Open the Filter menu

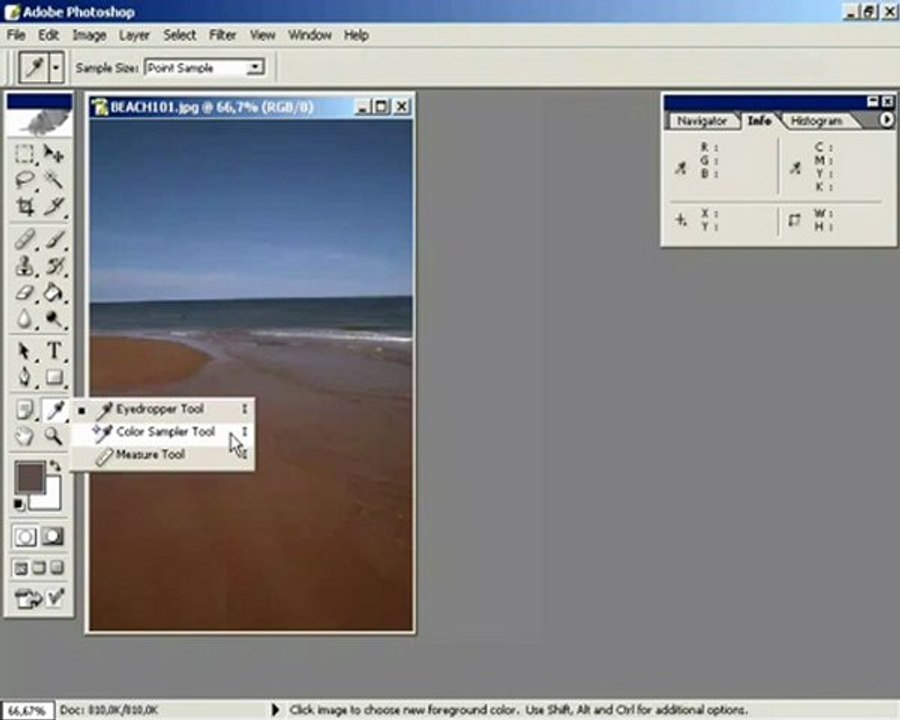pos(223,35)
